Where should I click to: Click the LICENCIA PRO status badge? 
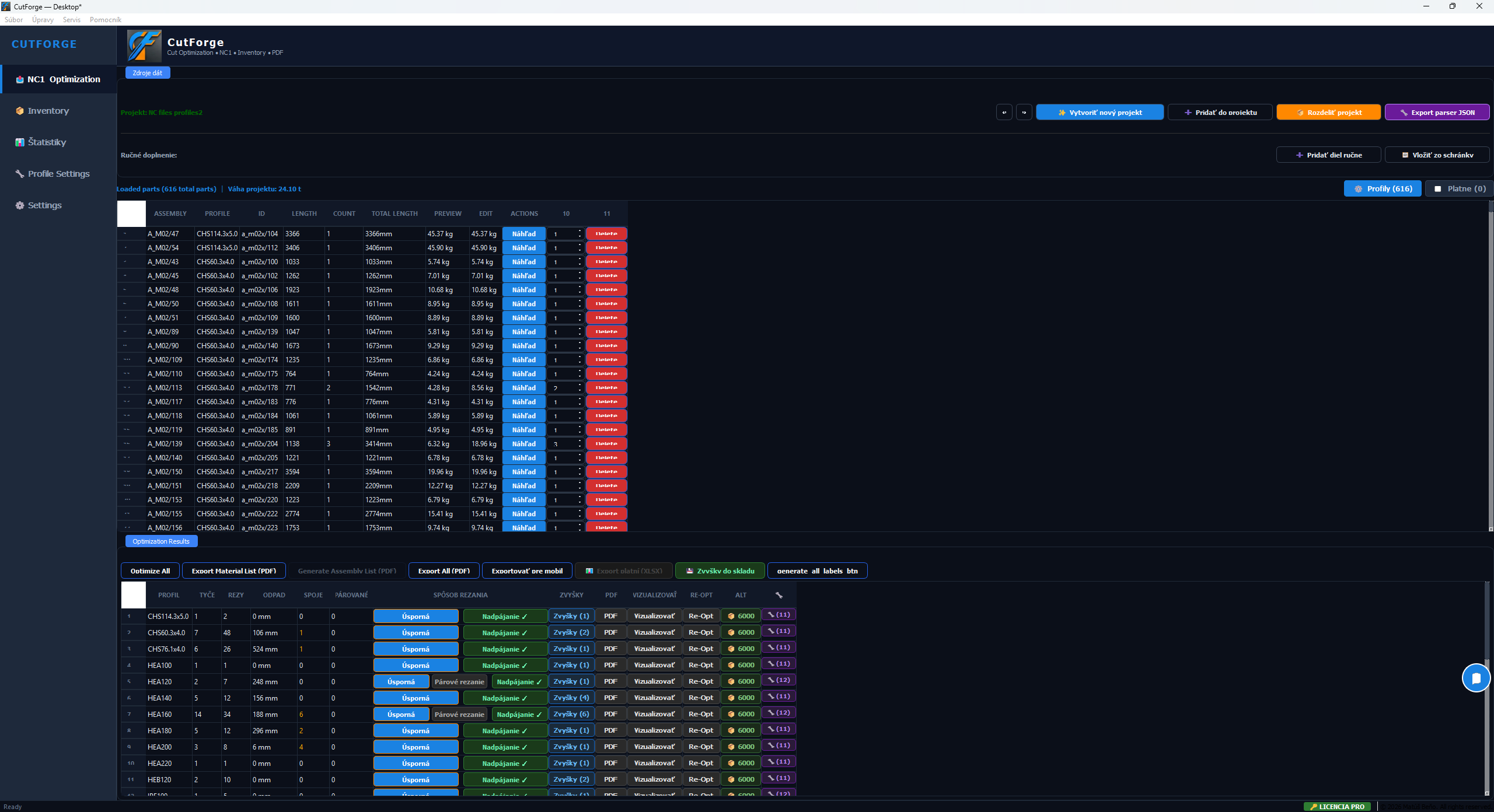[1337, 807]
